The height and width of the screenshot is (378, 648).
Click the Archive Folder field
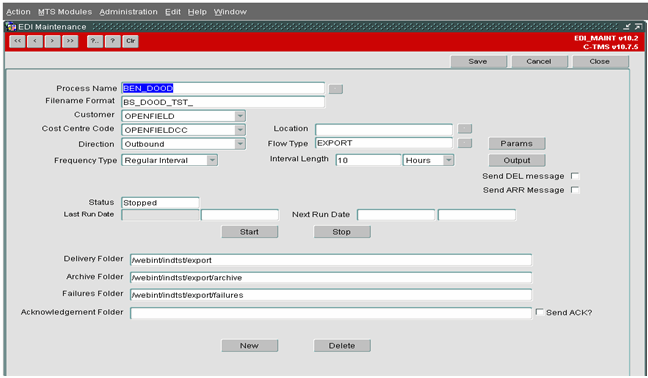pos(331,278)
